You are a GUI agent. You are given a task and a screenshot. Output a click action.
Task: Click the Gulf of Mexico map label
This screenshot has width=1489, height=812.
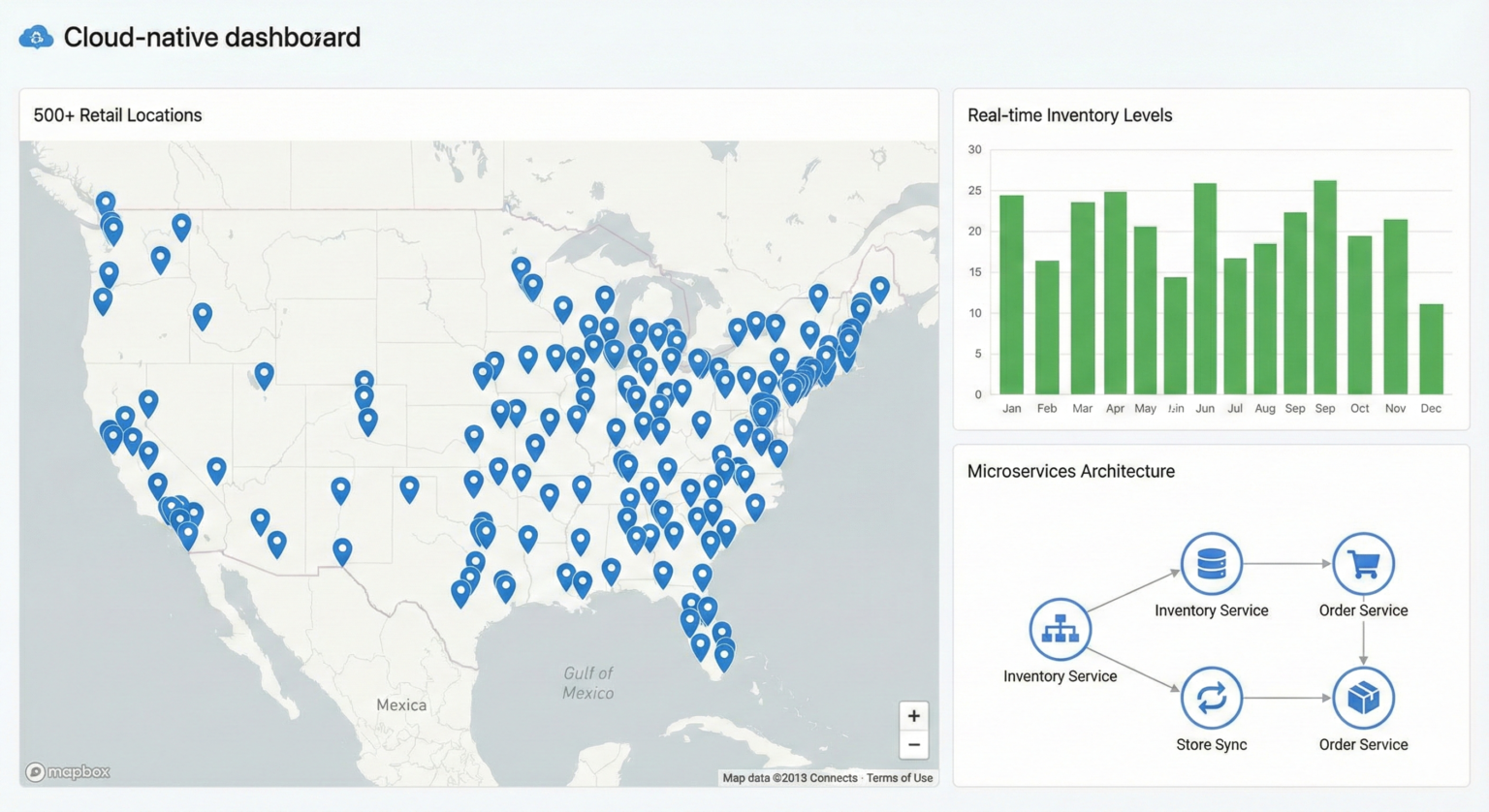(x=588, y=683)
